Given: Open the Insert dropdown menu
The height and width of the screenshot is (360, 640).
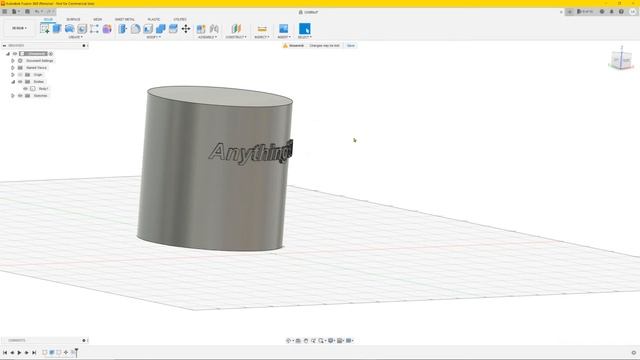Looking at the screenshot, I should tap(284, 37).
